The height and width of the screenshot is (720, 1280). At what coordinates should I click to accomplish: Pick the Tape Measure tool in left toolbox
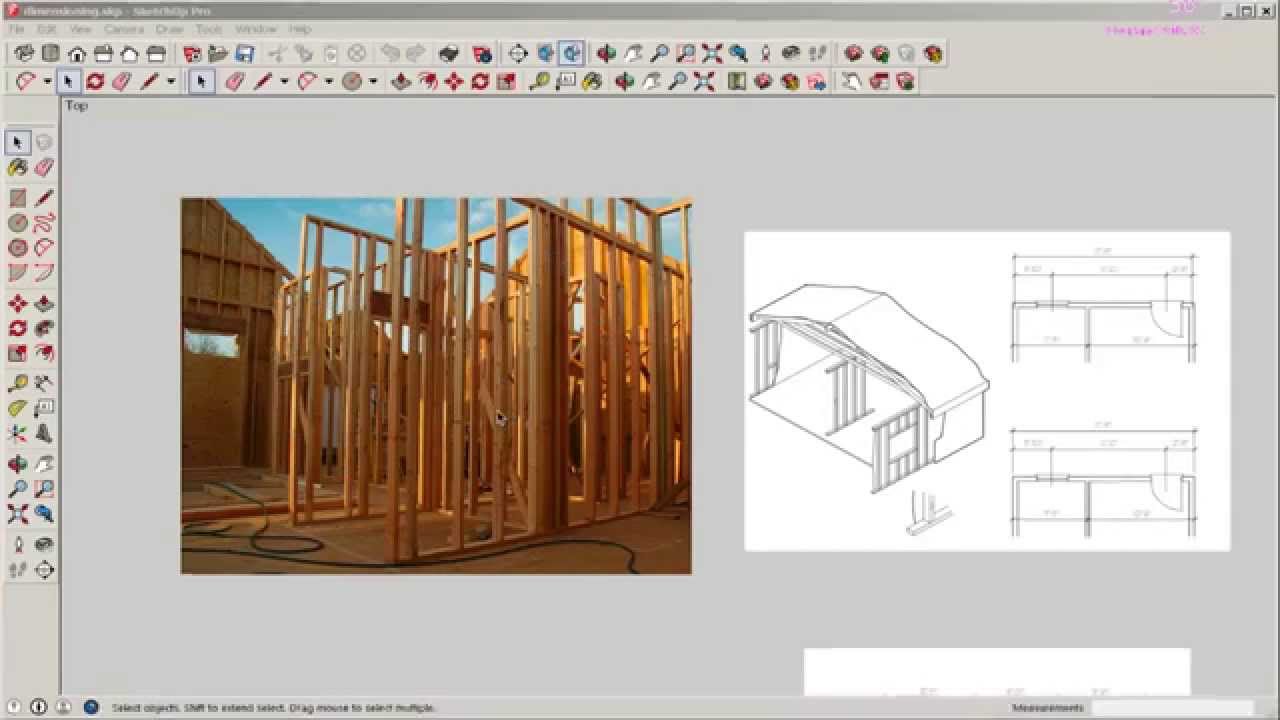point(18,383)
